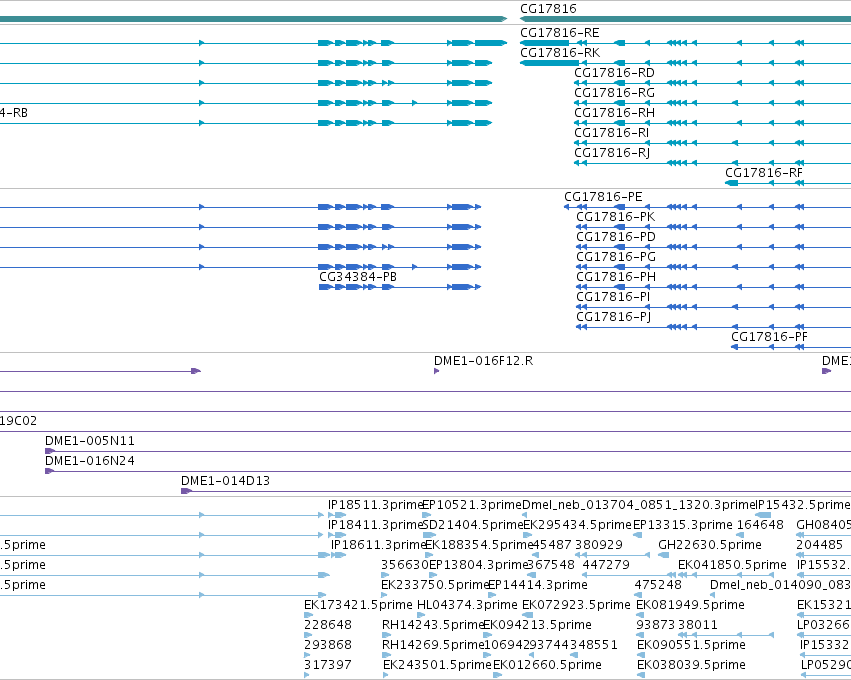Screen dimensions: 851x680
Task: Open the CG17816-RF transcript label
Action: tap(764, 173)
